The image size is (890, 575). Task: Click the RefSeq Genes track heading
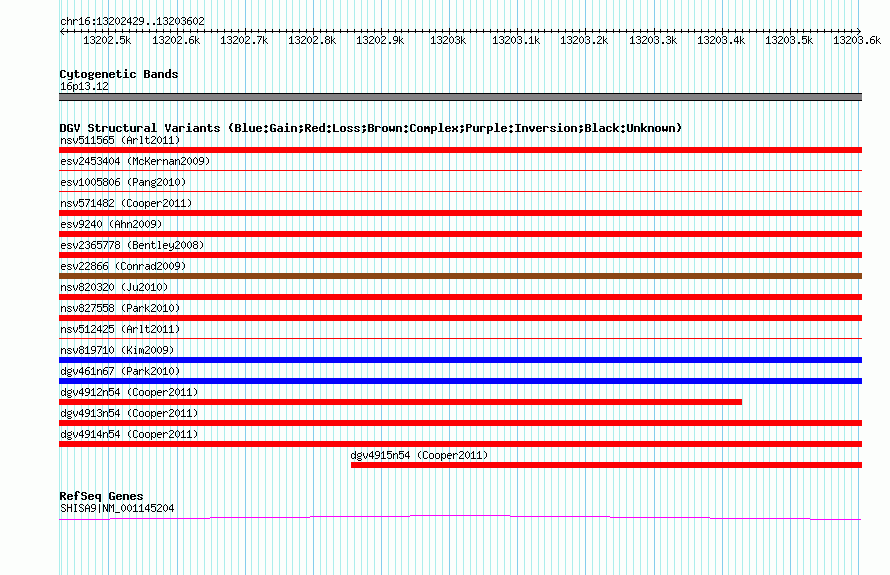(x=101, y=496)
